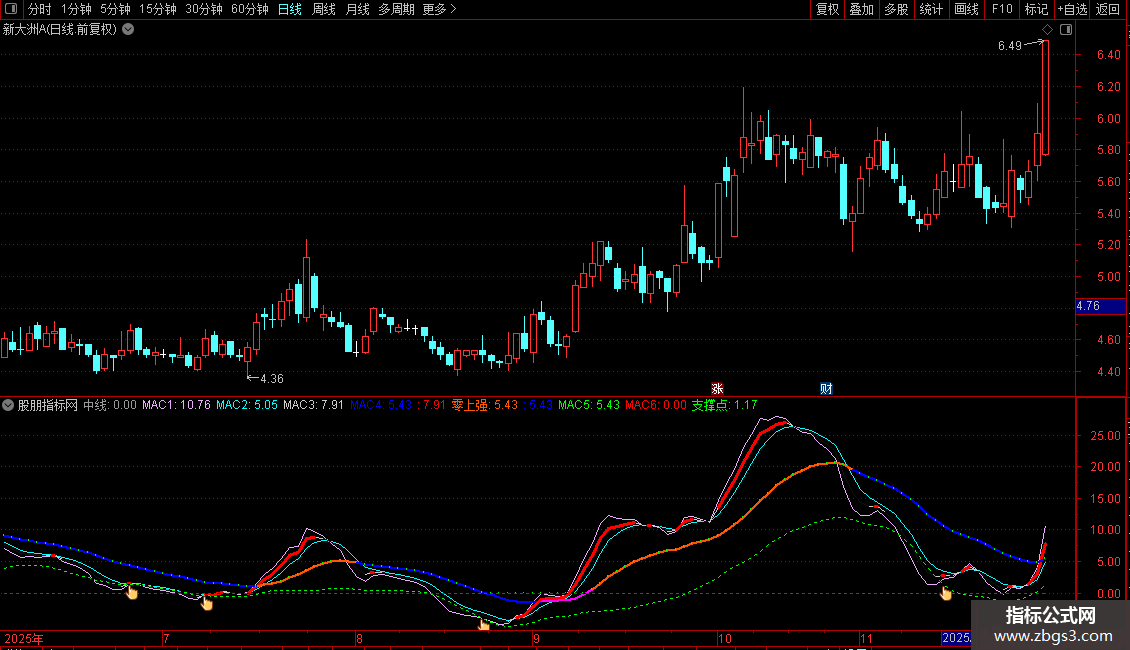
Task: Select the 15分钟 period tab
Action: tap(157, 9)
